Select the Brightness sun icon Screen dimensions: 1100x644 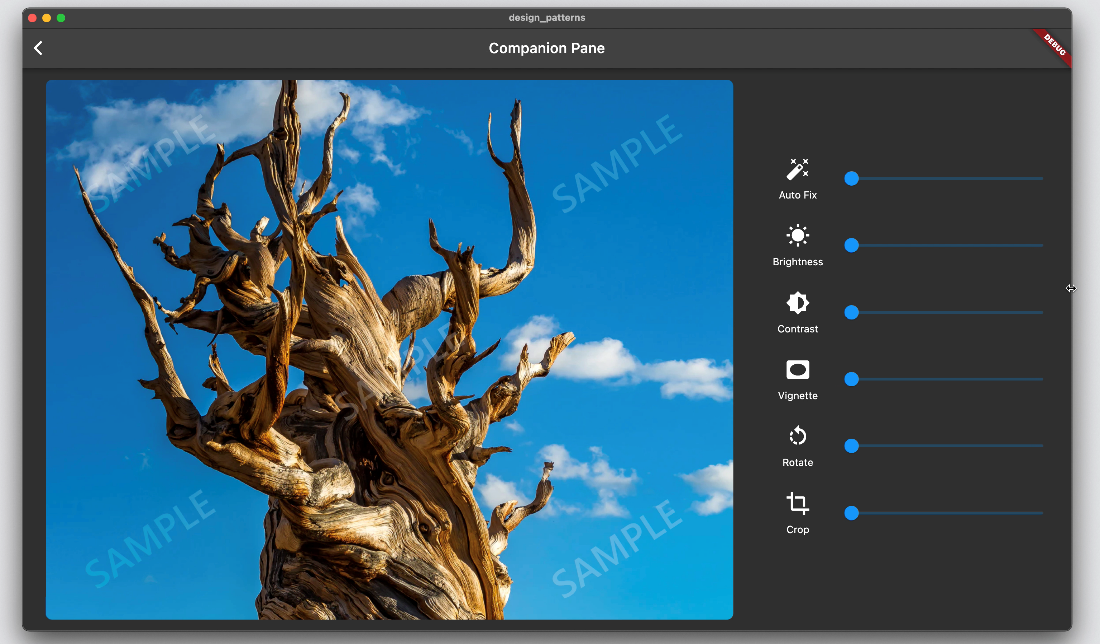797,236
